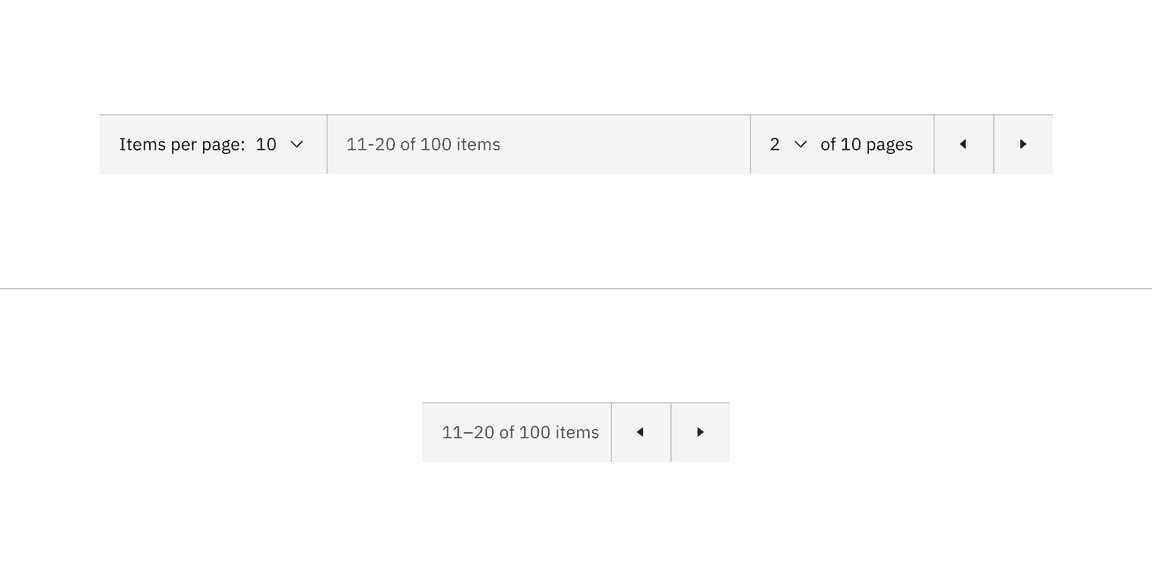This screenshot has height=576, width=1152.
Task: Select the number 10 in the per-page selector
Action: [267, 144]
